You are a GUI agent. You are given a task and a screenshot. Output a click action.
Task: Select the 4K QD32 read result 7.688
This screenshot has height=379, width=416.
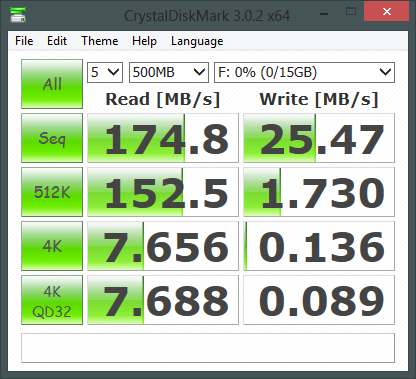point(163,300)
